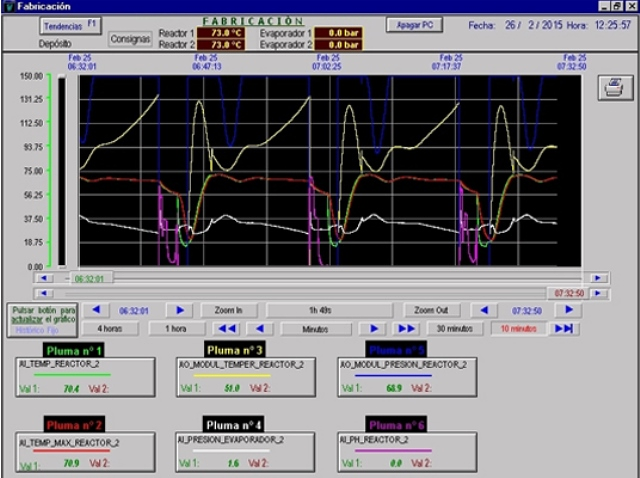Select the 30 minutos time range

coord(455,328)
